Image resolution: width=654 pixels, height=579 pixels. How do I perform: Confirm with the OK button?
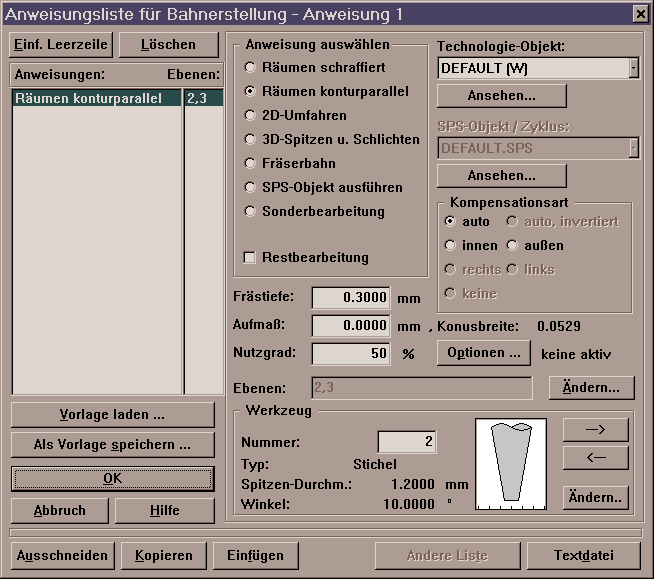click(113, 478)
